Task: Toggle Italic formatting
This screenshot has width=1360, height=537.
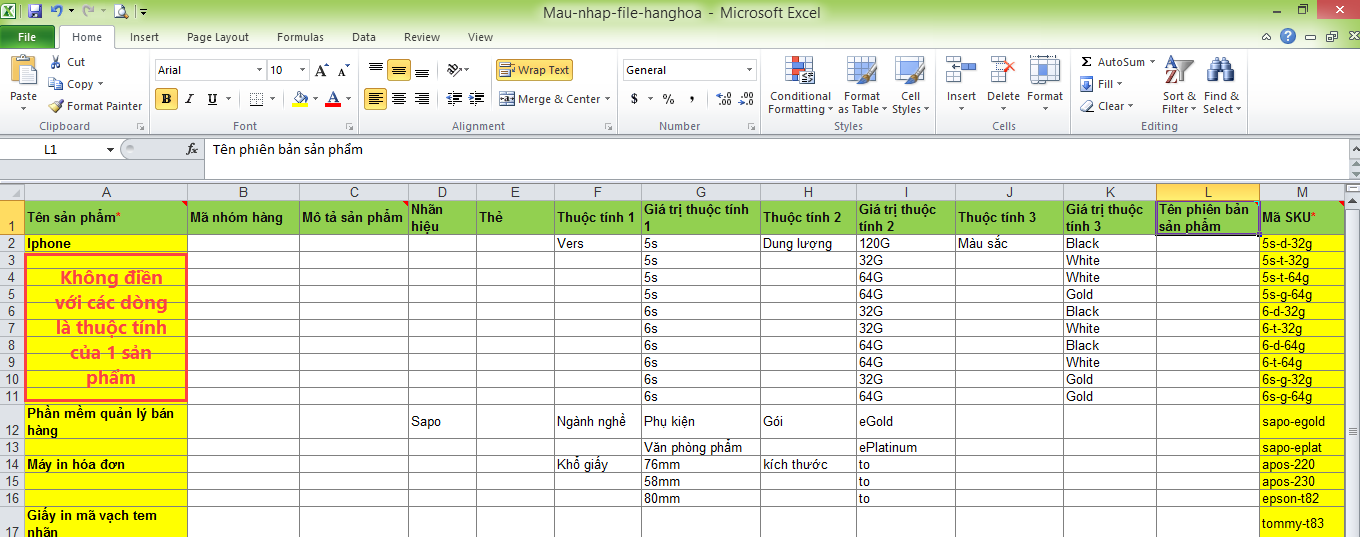Action: [189, 99]
